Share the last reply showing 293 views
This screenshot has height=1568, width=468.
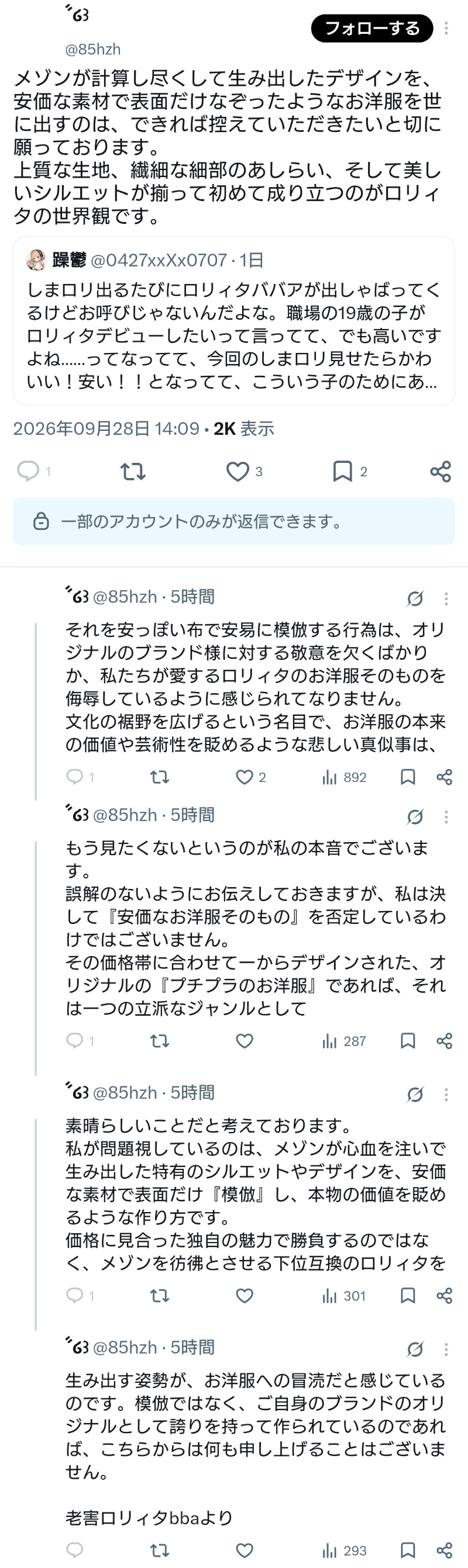(x=445, y=1550)
